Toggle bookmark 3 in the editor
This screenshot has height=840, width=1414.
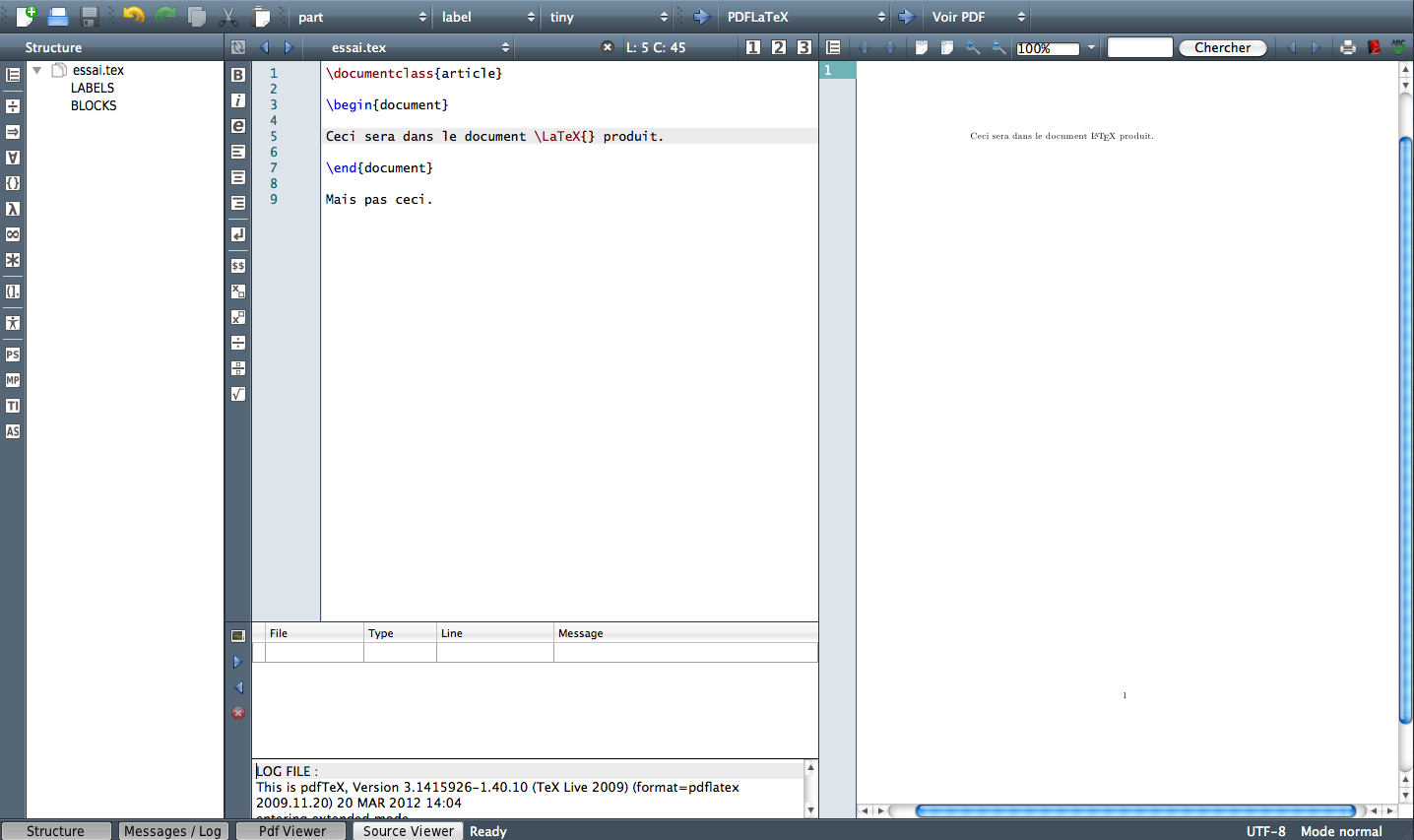tap(804, 47)
